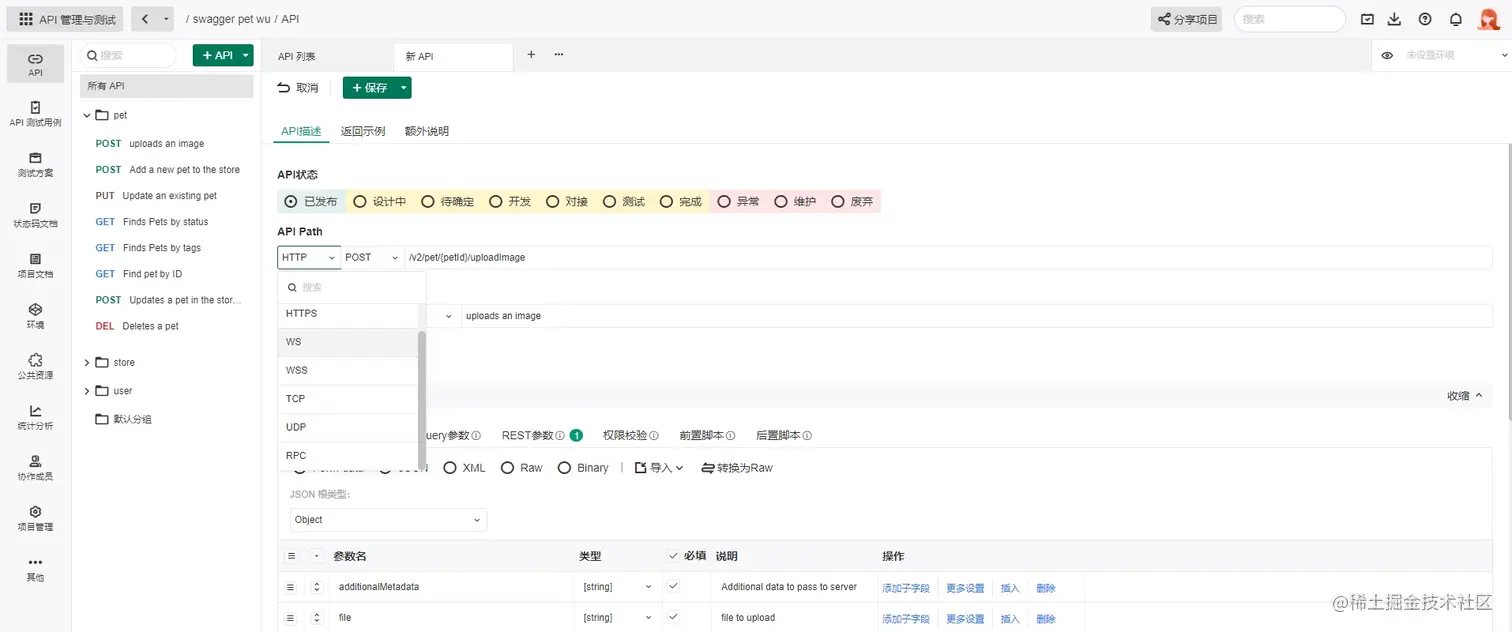The width and height of the screenshot is (1512, 632).
Task: Click the 分享项目 share button
Action: [1186, 19]
